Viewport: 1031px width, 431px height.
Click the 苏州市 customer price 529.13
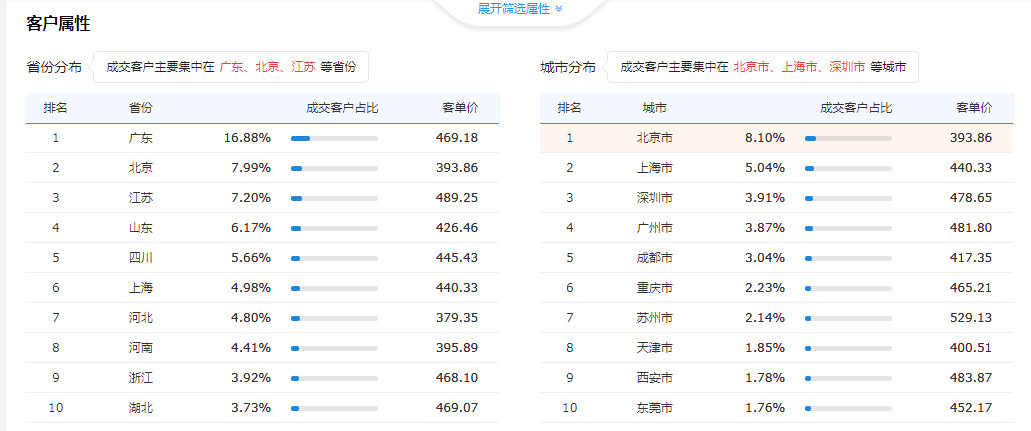(971, 318)
